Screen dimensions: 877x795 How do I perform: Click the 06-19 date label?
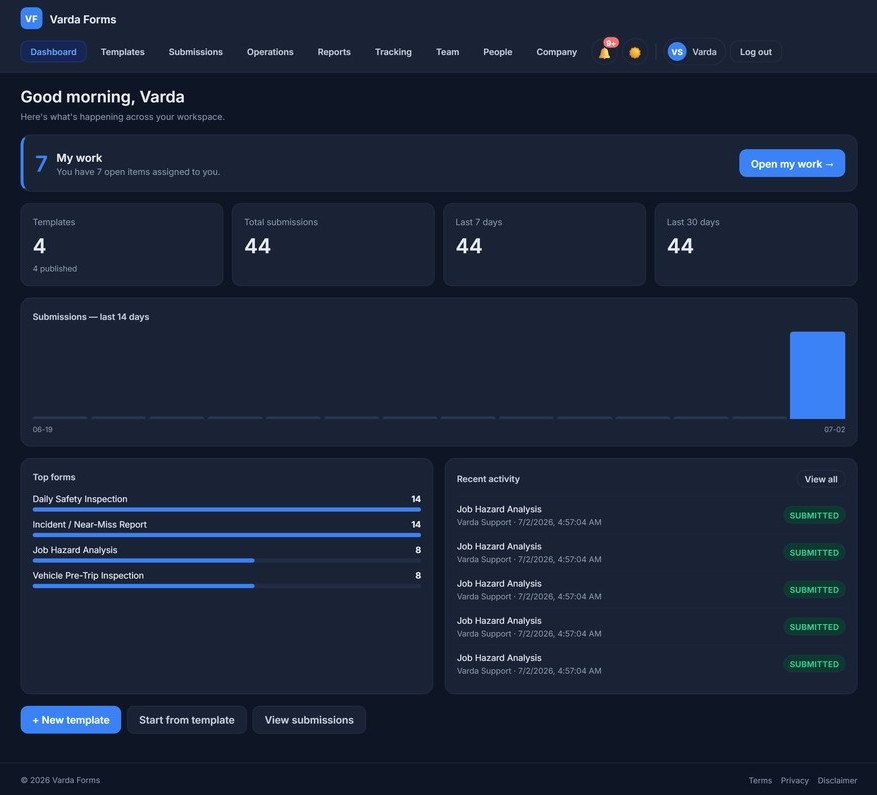point(43,429)
